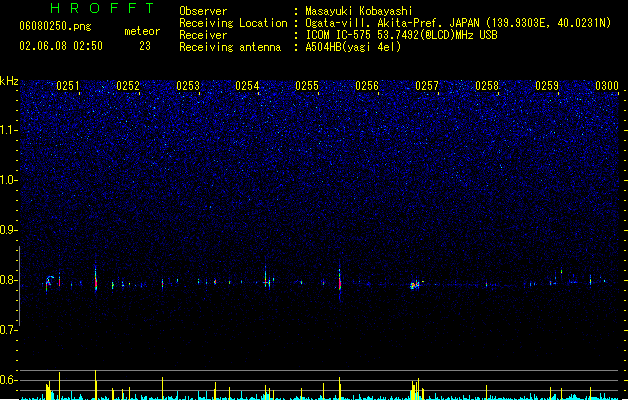
Task: Click the 0259 time marker
Action: [547, 86]
